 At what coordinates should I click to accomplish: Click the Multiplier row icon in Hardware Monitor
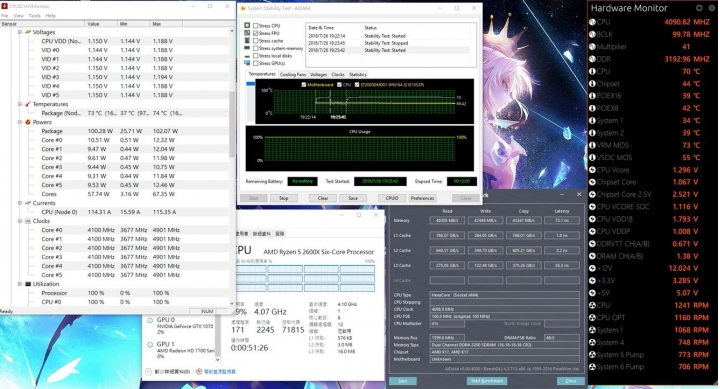click(x=592, y=47)
